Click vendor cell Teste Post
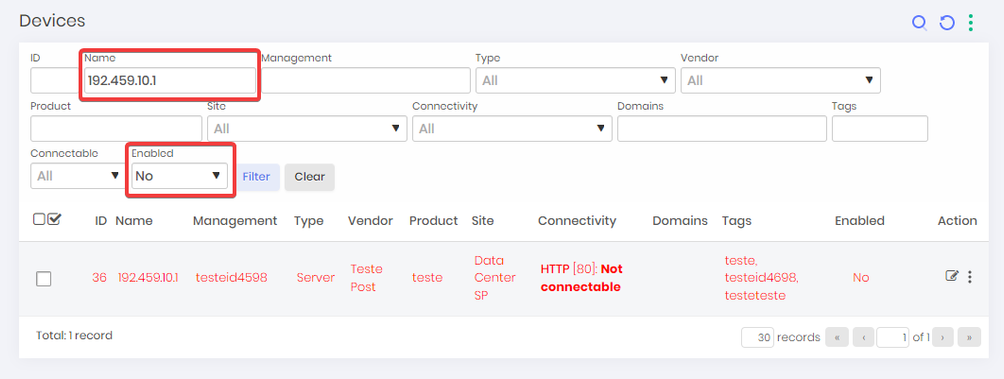1004x379 pixels. pyautogui.click(x=366, y=278)
